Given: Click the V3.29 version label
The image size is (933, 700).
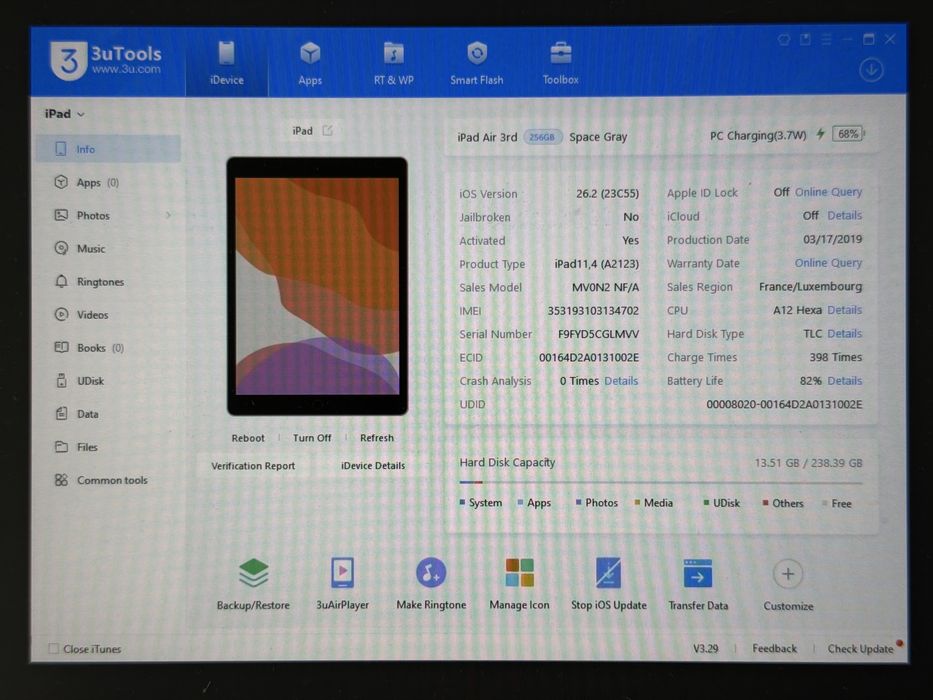Looking at the screenshot, I should [706, 649].
